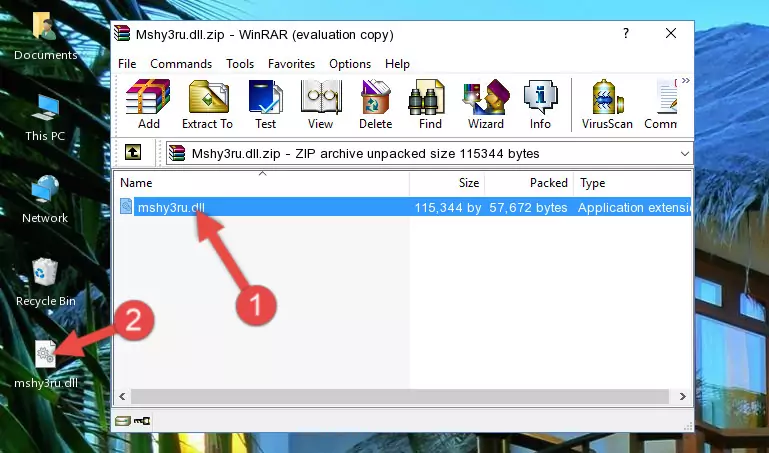Open the Favorites menu

coord(291,64)
